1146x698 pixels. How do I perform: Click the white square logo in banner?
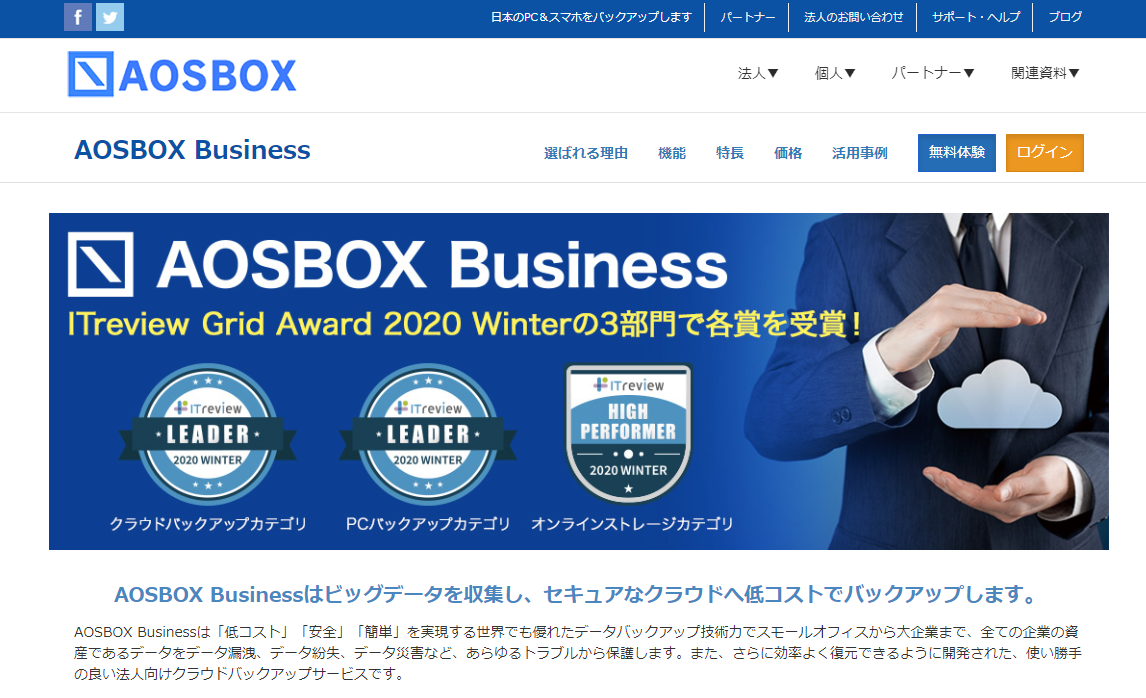pyautogui.click(x=101, y=265)
